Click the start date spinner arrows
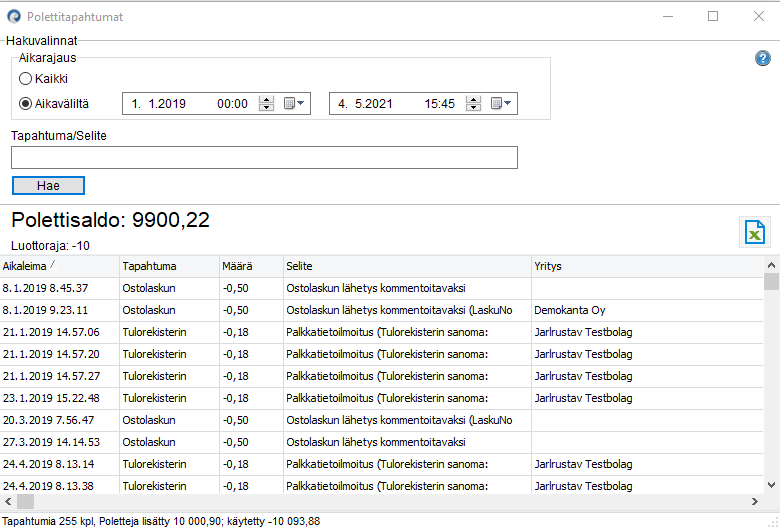 pyautogui.click(x=266, y=103)
